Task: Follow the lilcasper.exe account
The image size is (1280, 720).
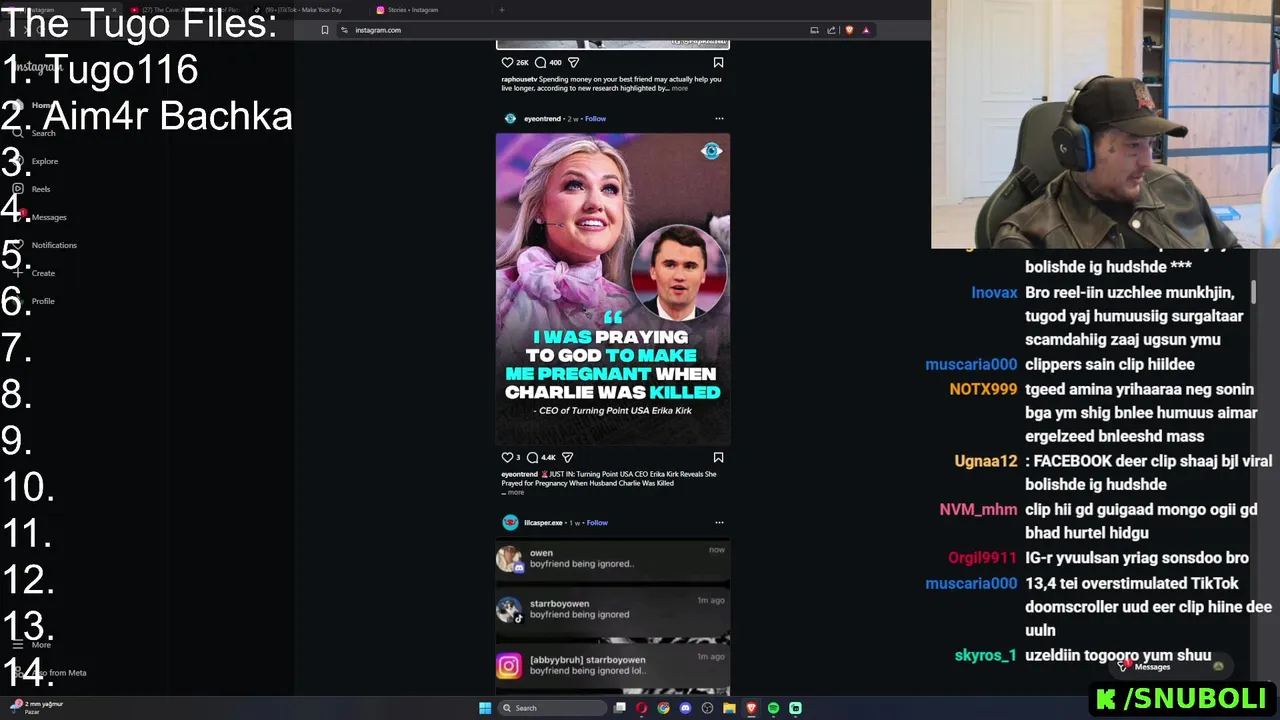Action: click(x=597, y=522)
